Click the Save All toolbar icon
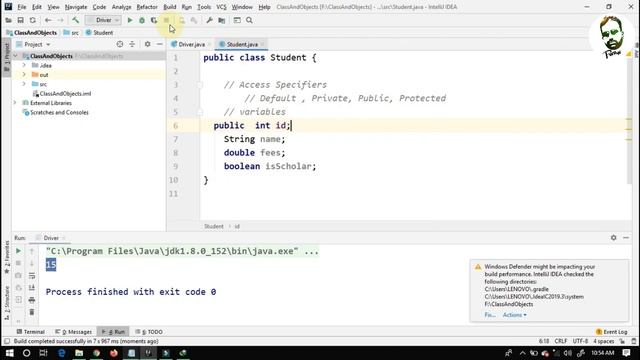The width and height of the screenshot is (640, 360). tap(20, 20)
